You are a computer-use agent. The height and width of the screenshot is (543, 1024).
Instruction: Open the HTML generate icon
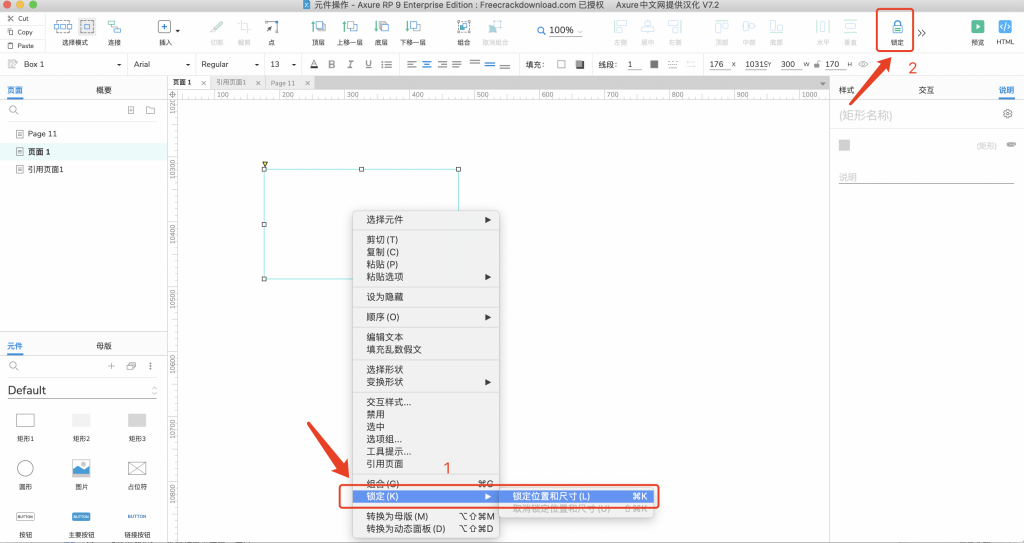tap(1005, 27)
